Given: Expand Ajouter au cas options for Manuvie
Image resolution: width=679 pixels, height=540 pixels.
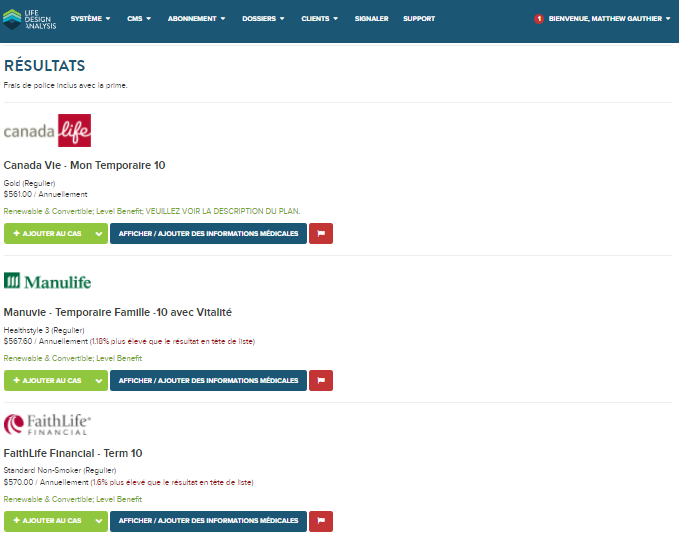Looking at the screenshot, I should [x=99, y=380].
